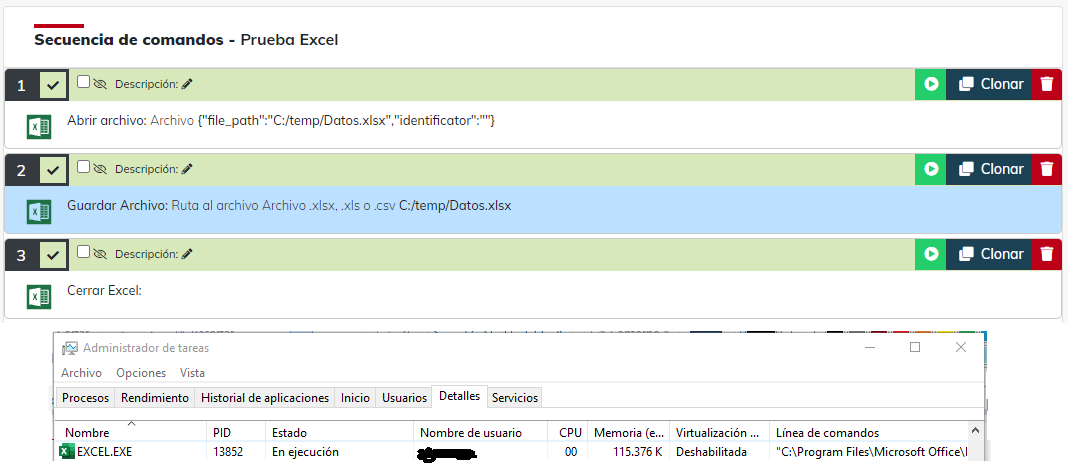
Task: Delete command 1 using the red trash icon
Action: click(1046, 85)
